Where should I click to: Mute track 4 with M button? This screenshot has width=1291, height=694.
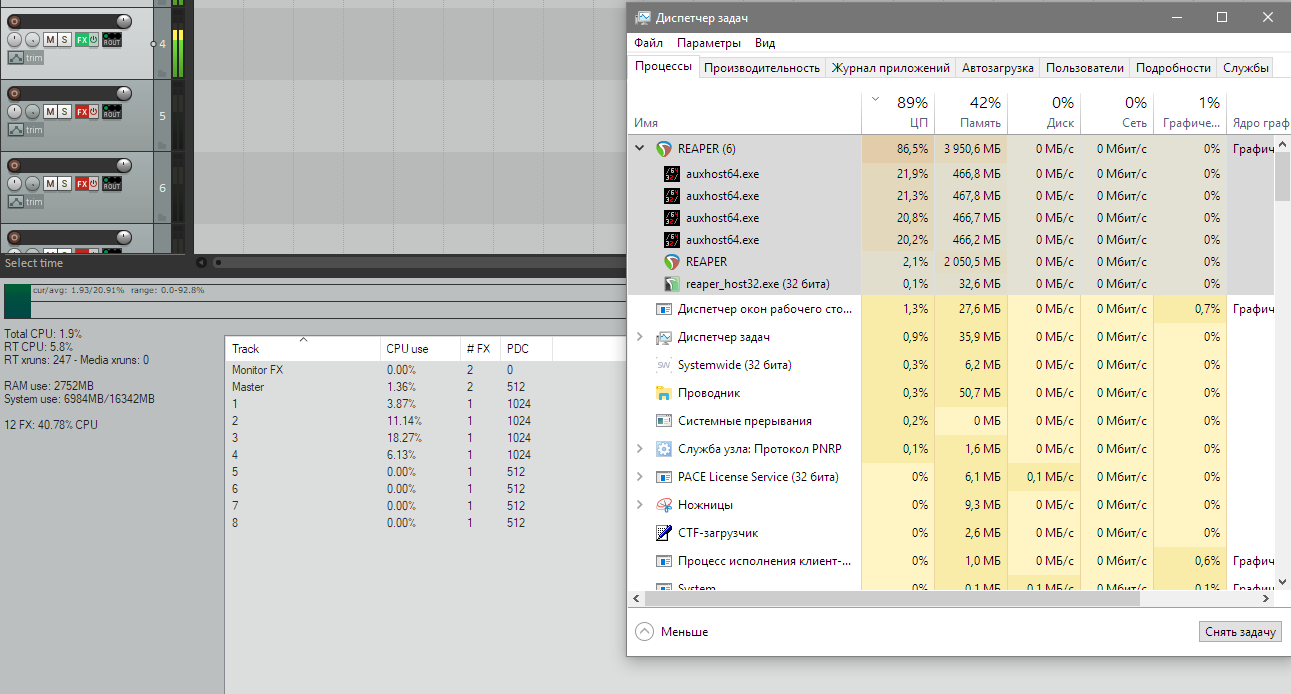(x=50, y=39)
